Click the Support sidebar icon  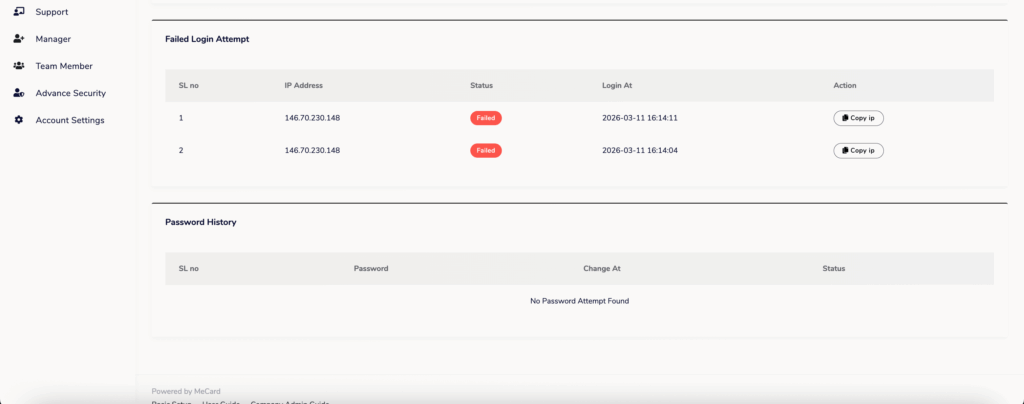[x=18, y=12]
